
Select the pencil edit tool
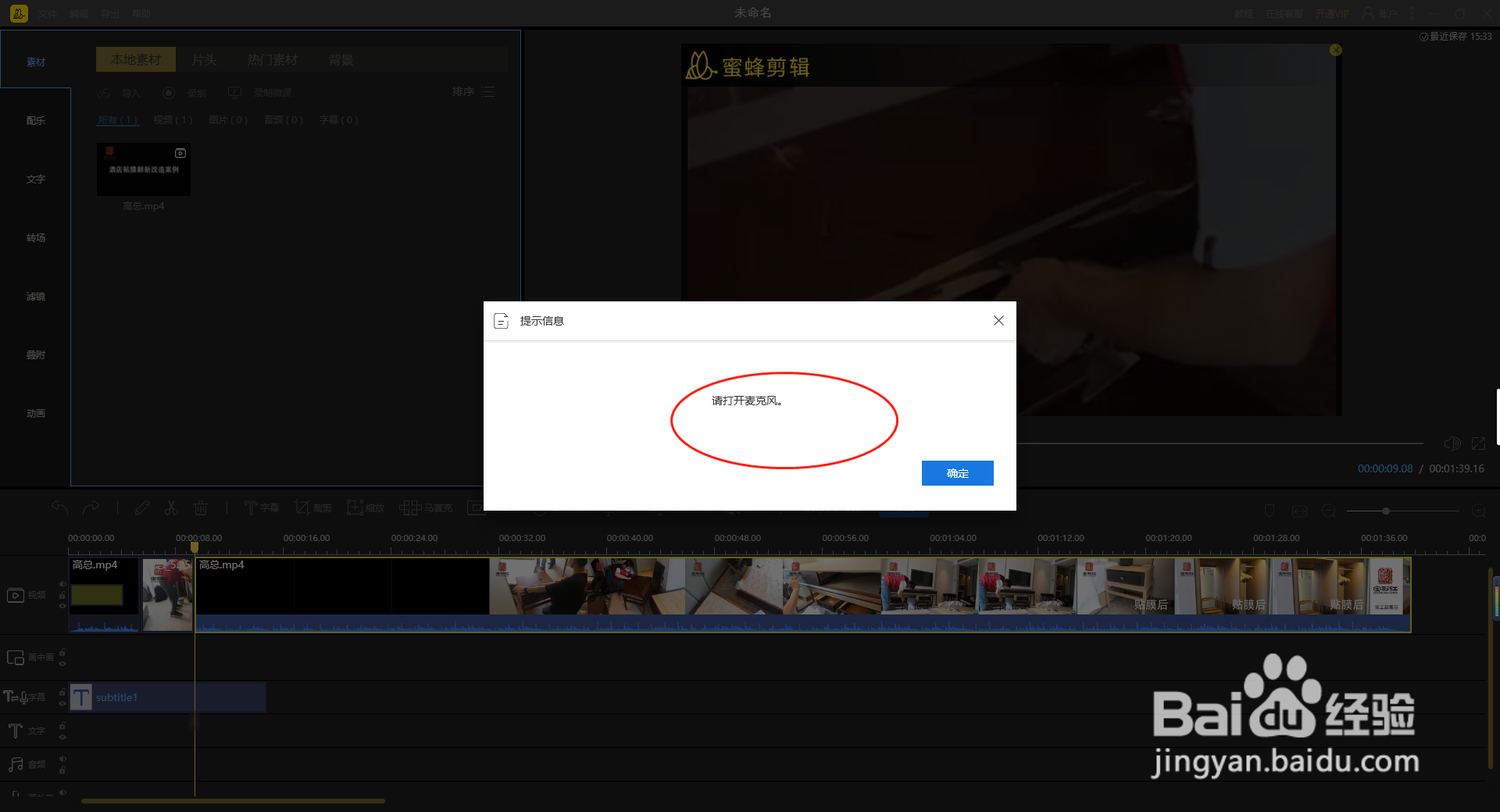point(142,507)
